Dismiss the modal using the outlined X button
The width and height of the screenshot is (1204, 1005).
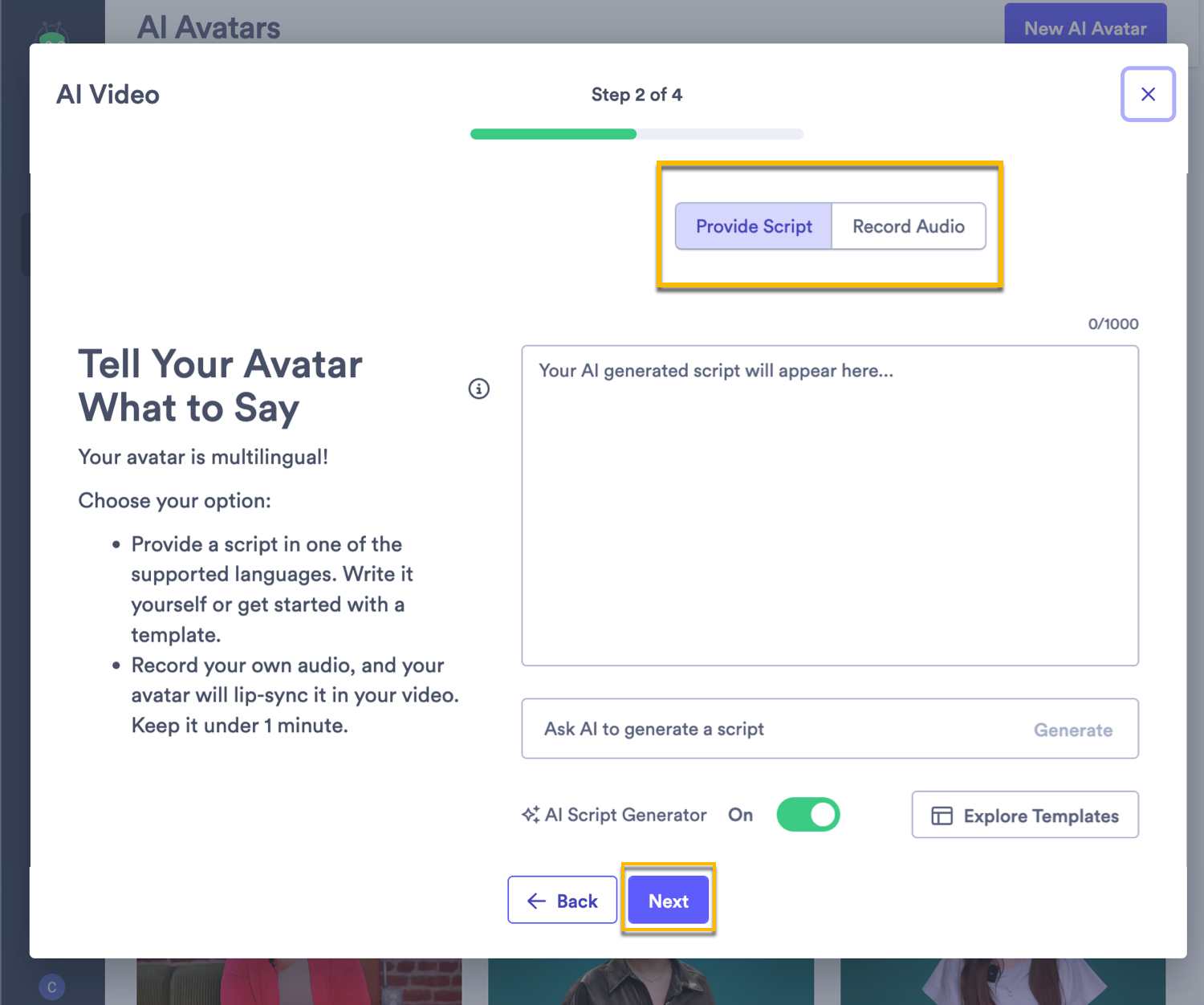(x=1148, y=94)
